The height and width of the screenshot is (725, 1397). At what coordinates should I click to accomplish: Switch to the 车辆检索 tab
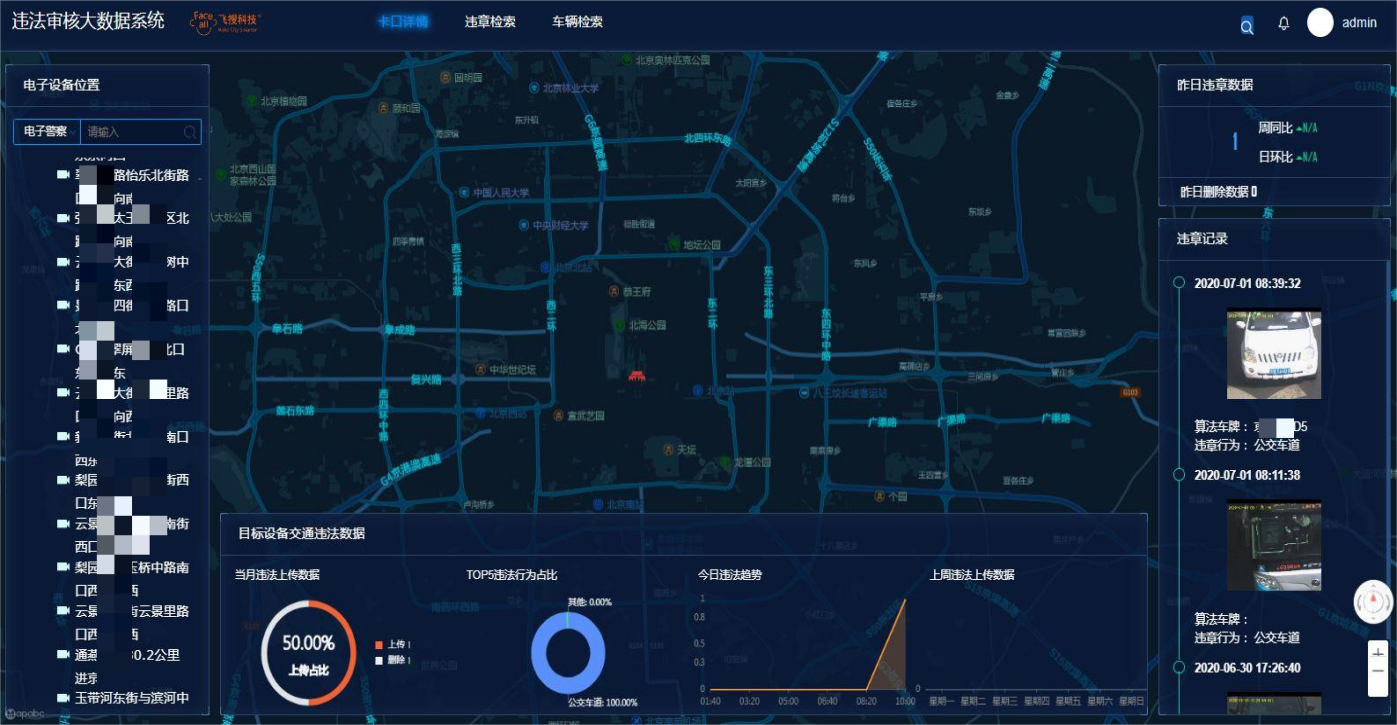coord(577,21)
